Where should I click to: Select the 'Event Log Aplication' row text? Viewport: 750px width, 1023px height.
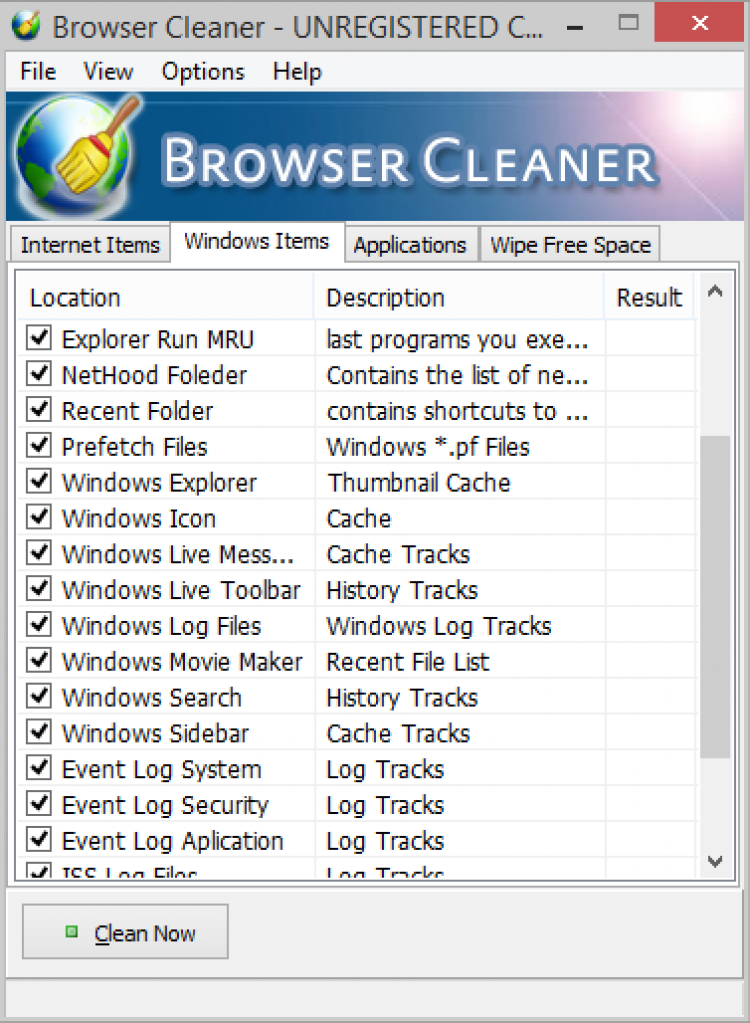[x=172, y=842]
